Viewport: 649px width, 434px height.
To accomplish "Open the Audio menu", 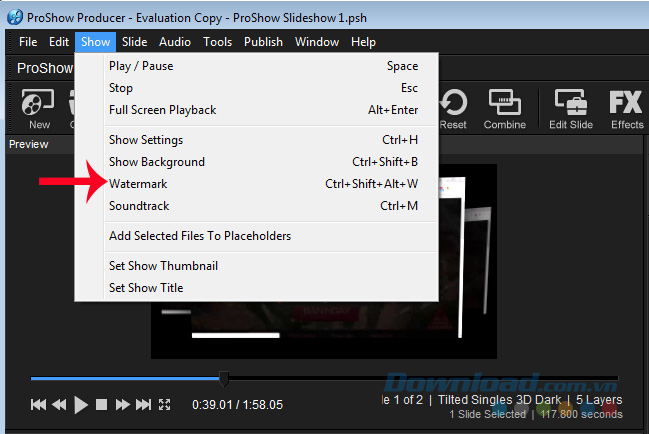I will click(175, 42).
